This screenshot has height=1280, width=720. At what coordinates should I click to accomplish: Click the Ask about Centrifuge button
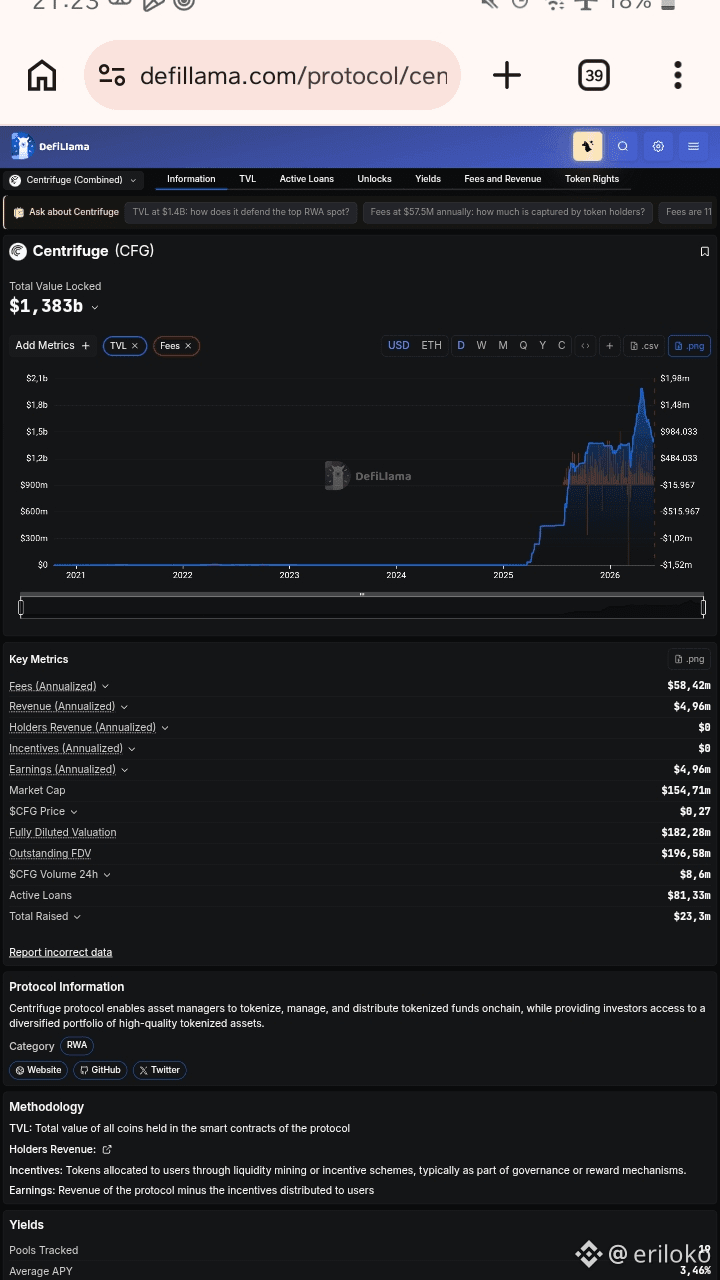(x=65, y=212)
